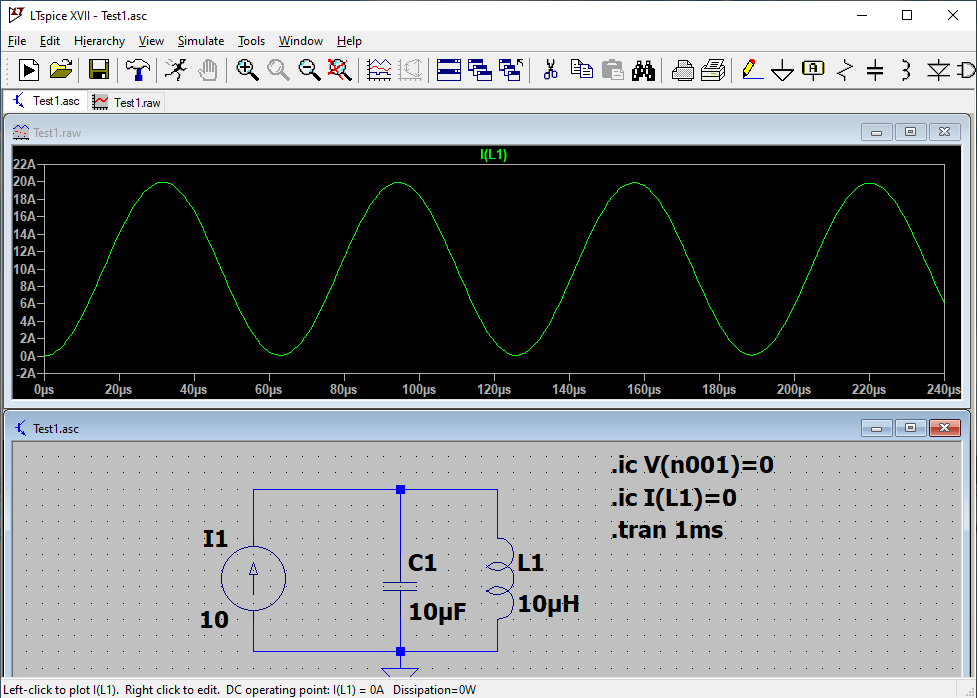Image resolution: width=978 pixels, height=698 pixels.
Task: Click the Save floppy disk icon
Action: [99, 70]
